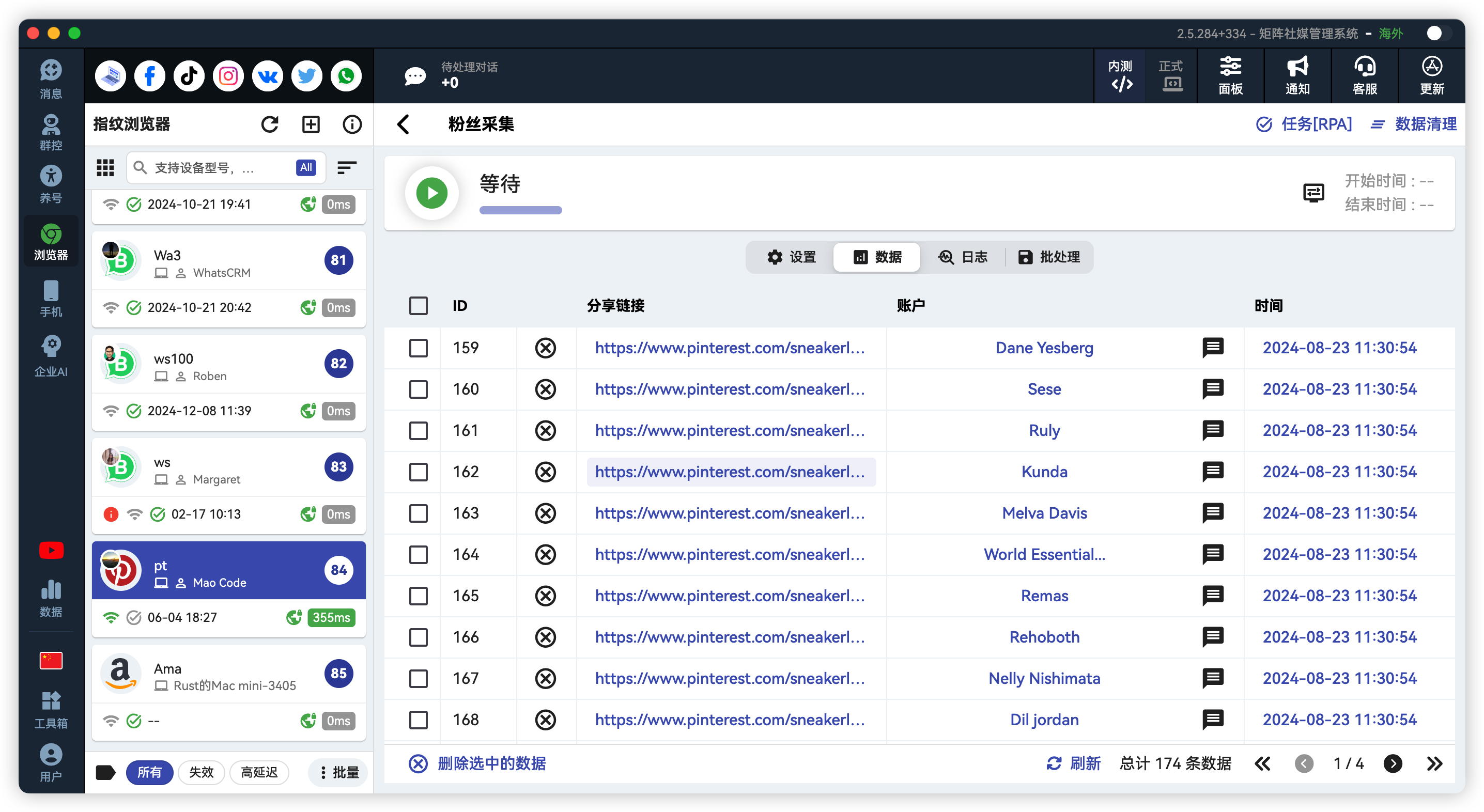The image size is (1484, 812).
Task: Open the 用户 user sidebar icon
Action: [x=51, y=762]
